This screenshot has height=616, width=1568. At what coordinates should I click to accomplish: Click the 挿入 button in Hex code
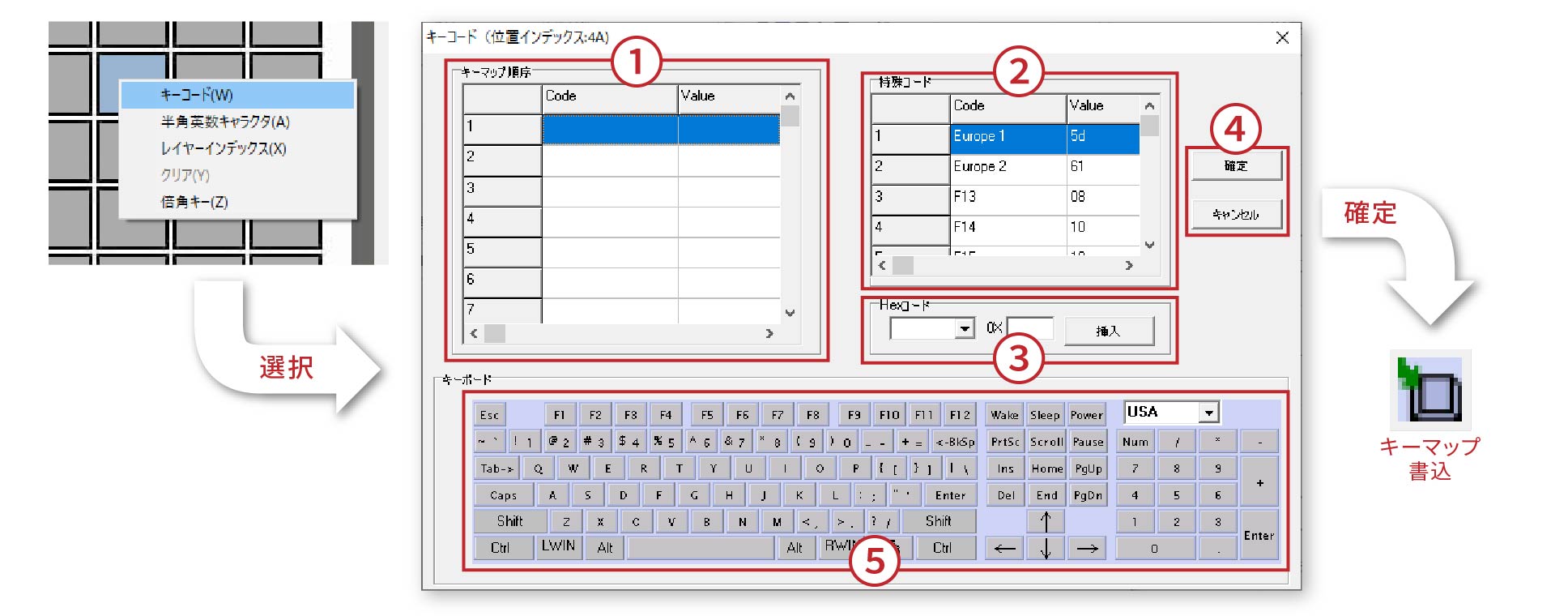pyautogui.click(x=1108, y=331)
